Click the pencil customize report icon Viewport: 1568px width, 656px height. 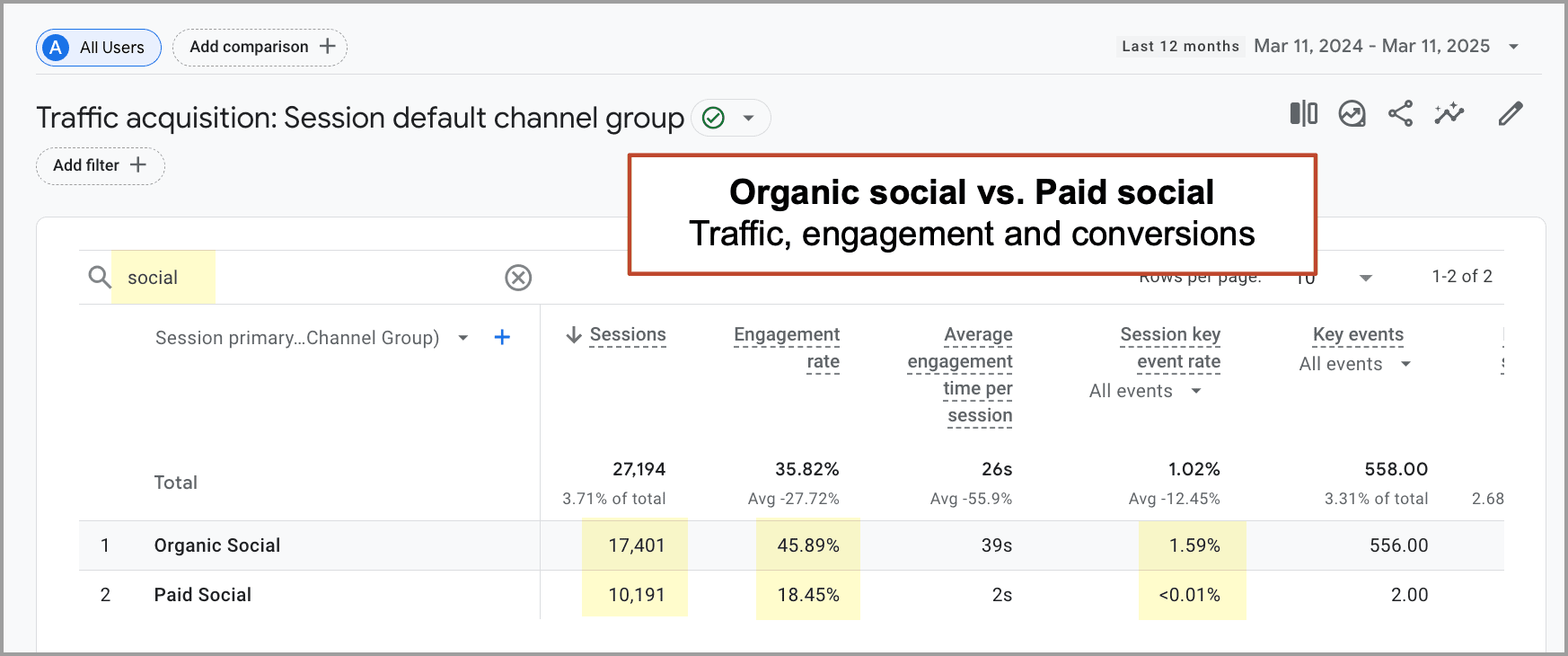click(1511, 113)
